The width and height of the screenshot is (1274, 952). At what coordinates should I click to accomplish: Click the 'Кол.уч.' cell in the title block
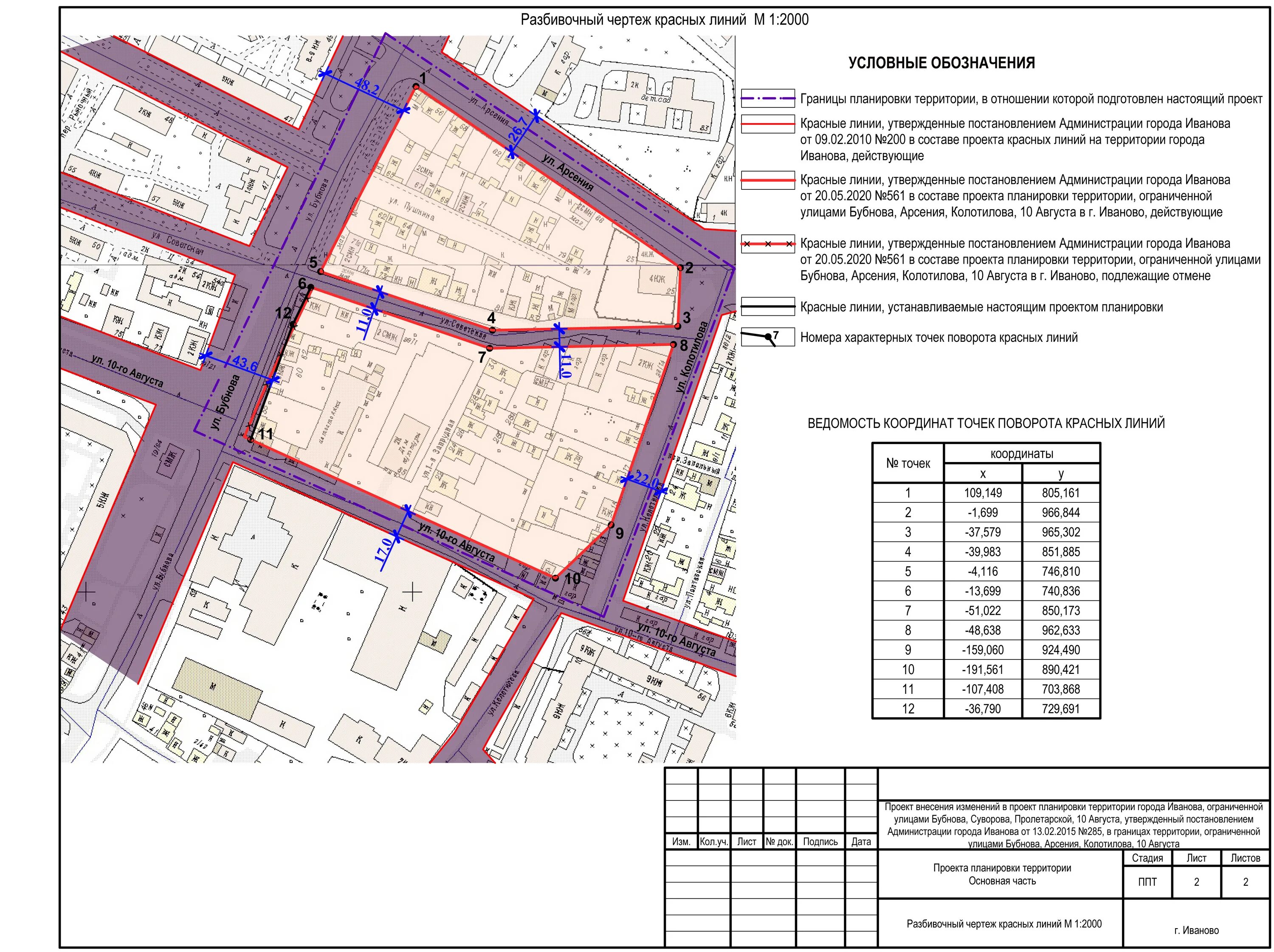(x=714, y=842)
